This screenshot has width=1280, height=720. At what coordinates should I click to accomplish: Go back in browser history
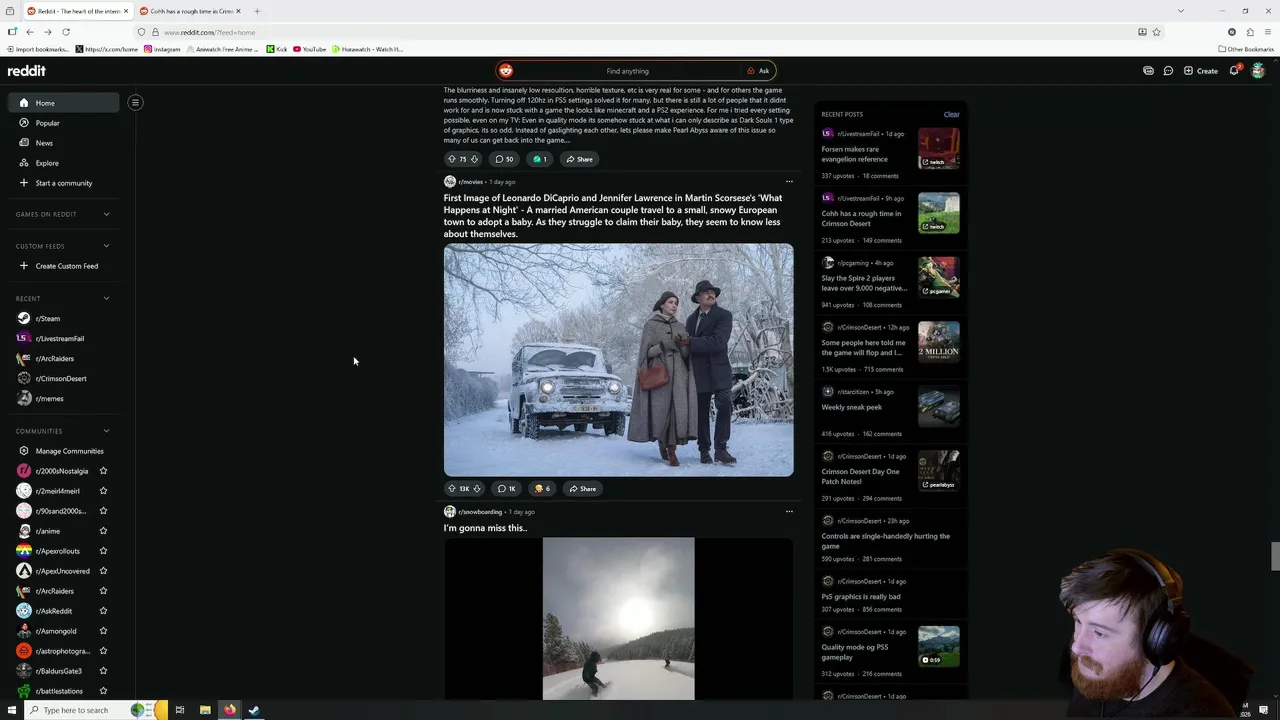coord(30,32)
